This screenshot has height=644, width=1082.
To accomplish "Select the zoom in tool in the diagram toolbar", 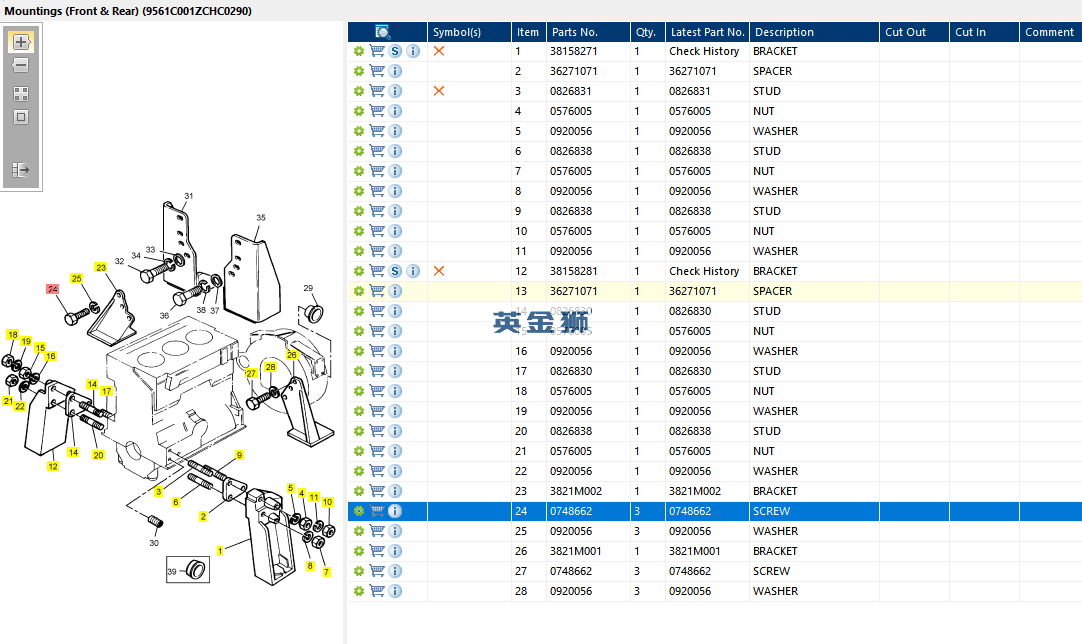I will 21,42.
